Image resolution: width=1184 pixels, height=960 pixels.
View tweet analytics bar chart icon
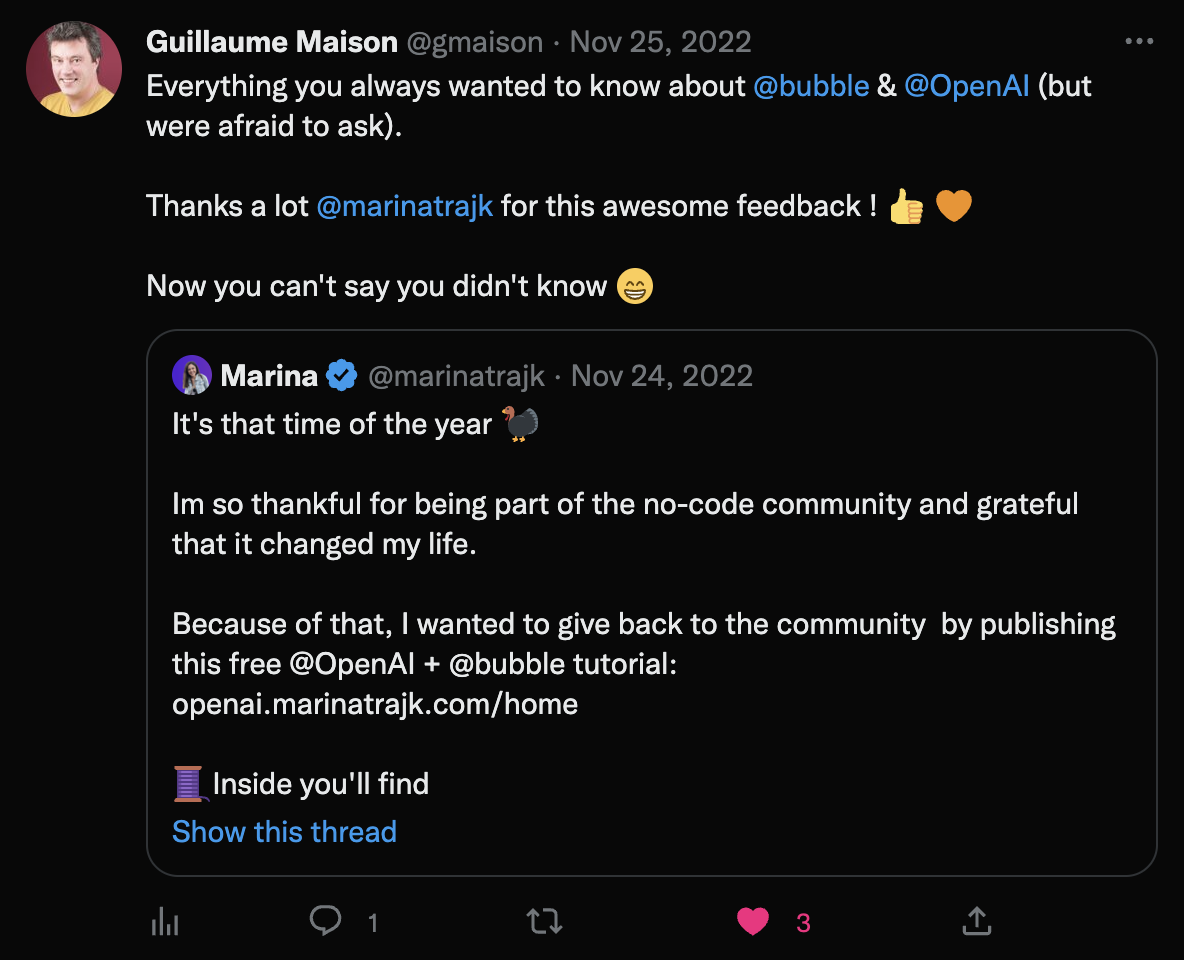[x=164, y=921]
